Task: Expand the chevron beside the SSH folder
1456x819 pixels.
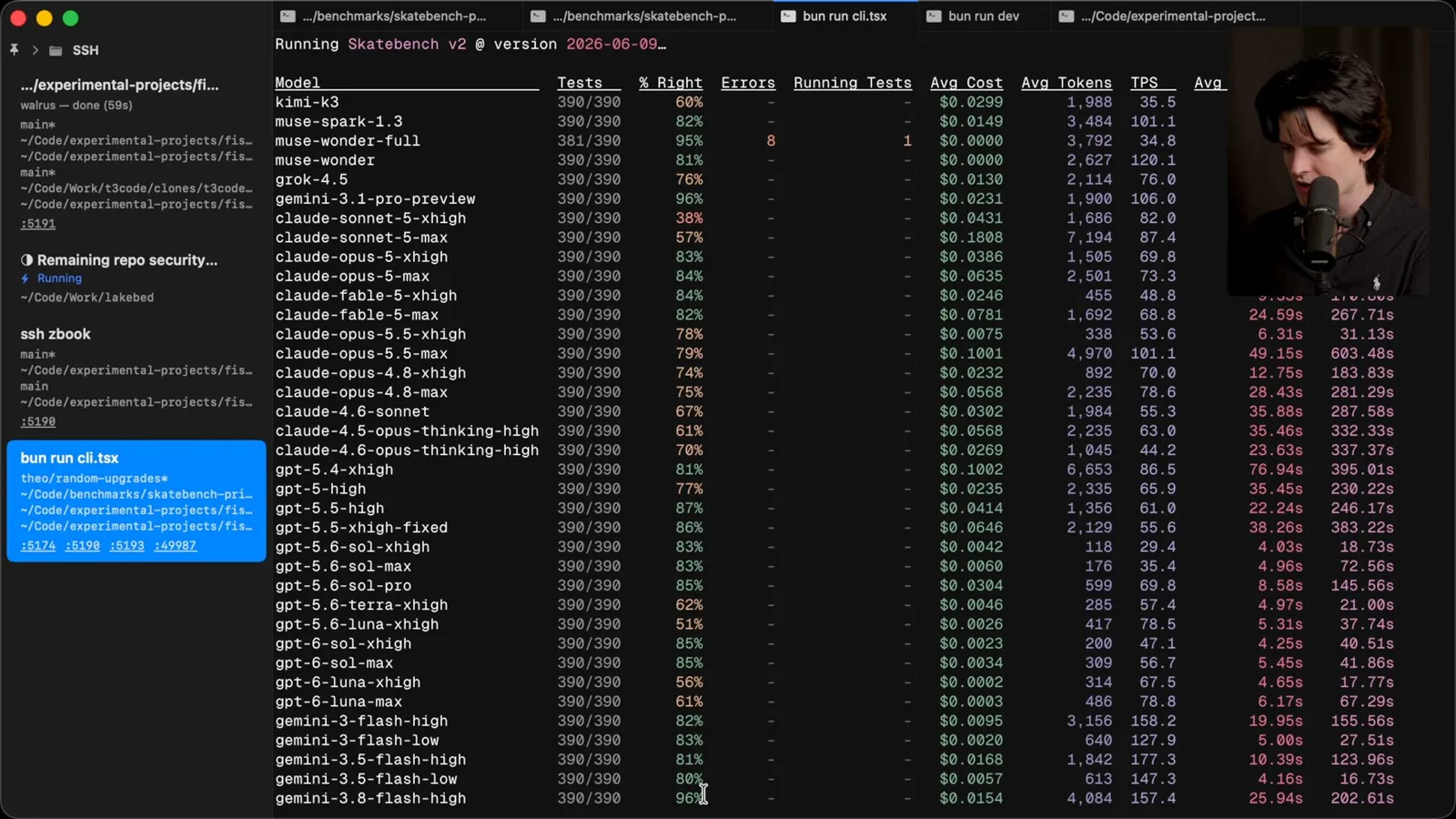Action: pos(35,50)
